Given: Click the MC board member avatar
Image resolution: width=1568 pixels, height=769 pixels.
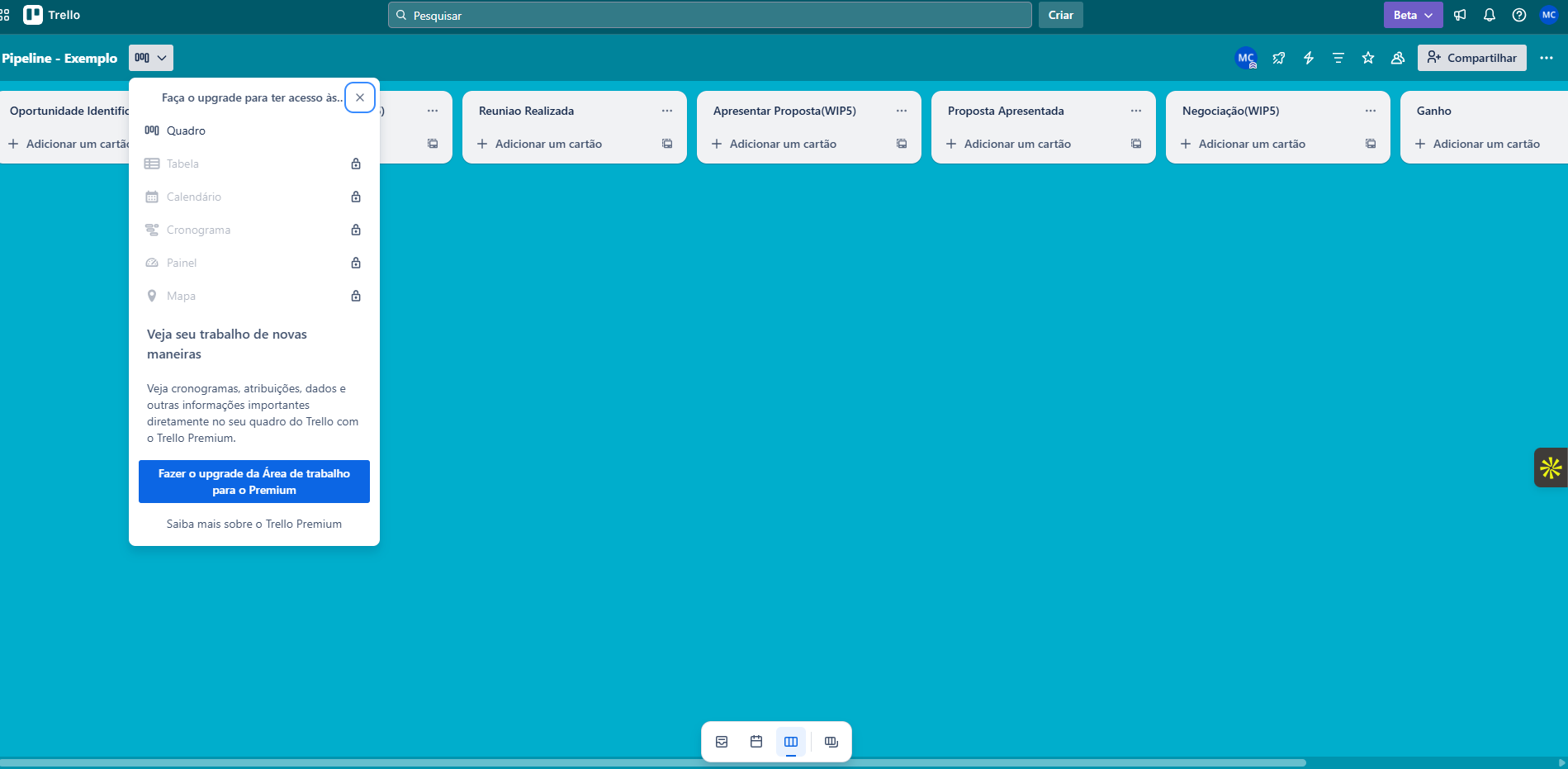Looking at the screenshot, I should (x=1246, y=58).
